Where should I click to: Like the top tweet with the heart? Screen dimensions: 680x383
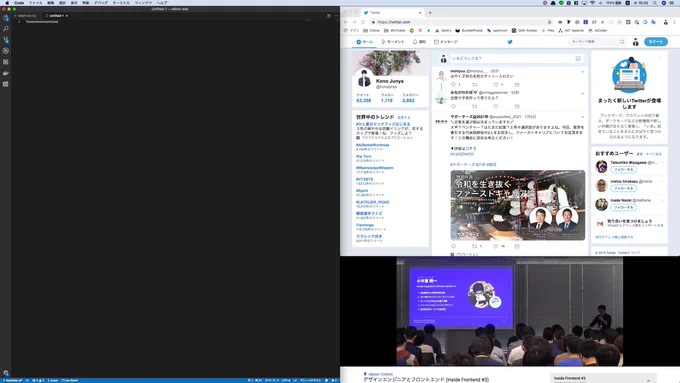[x=496, y=85]
